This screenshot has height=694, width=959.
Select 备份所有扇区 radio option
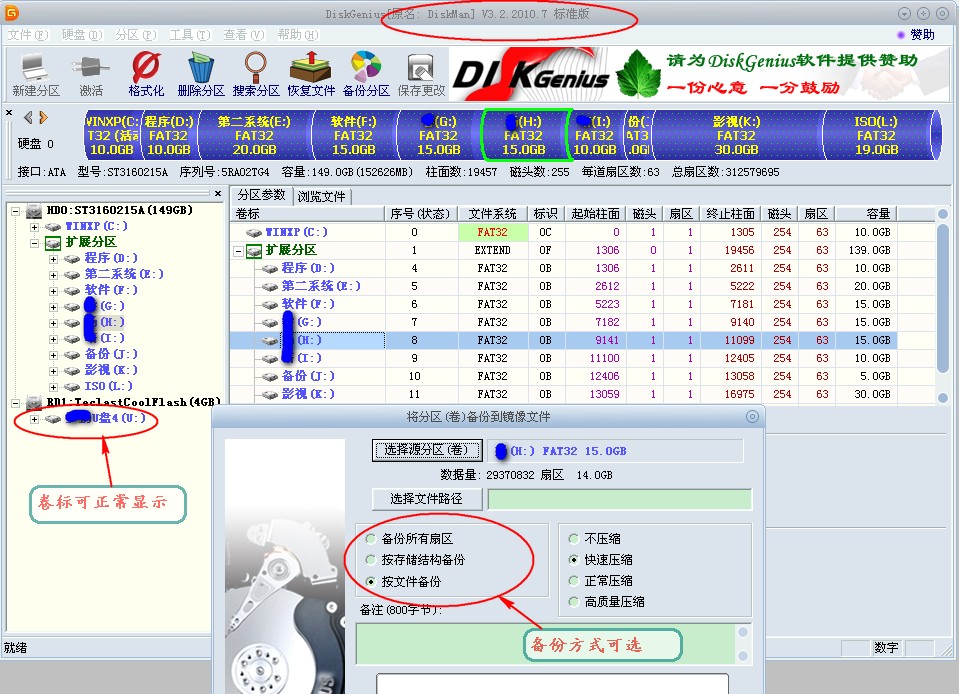click(x=370, y=539)
